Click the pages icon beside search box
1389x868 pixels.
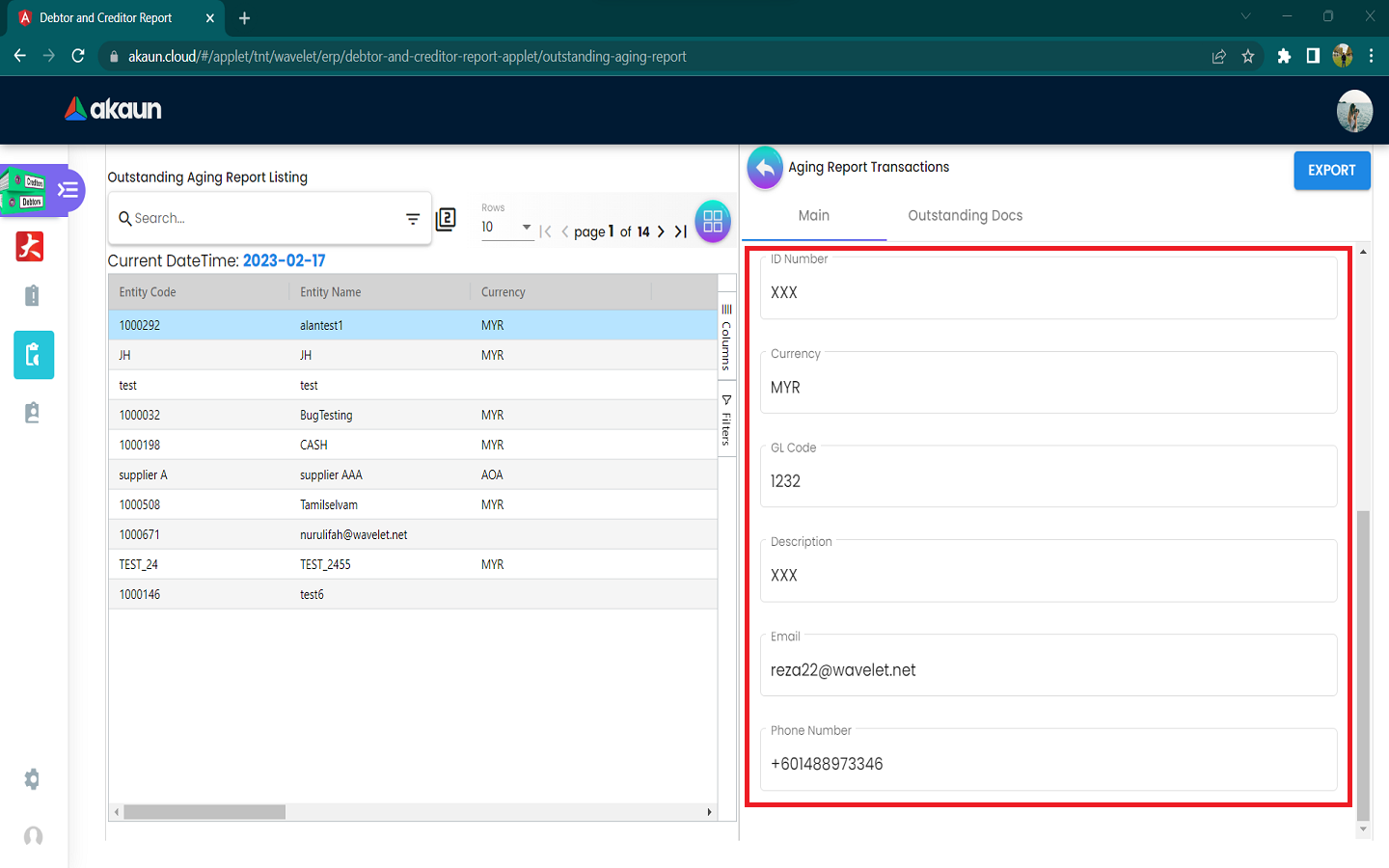point(446,219)
